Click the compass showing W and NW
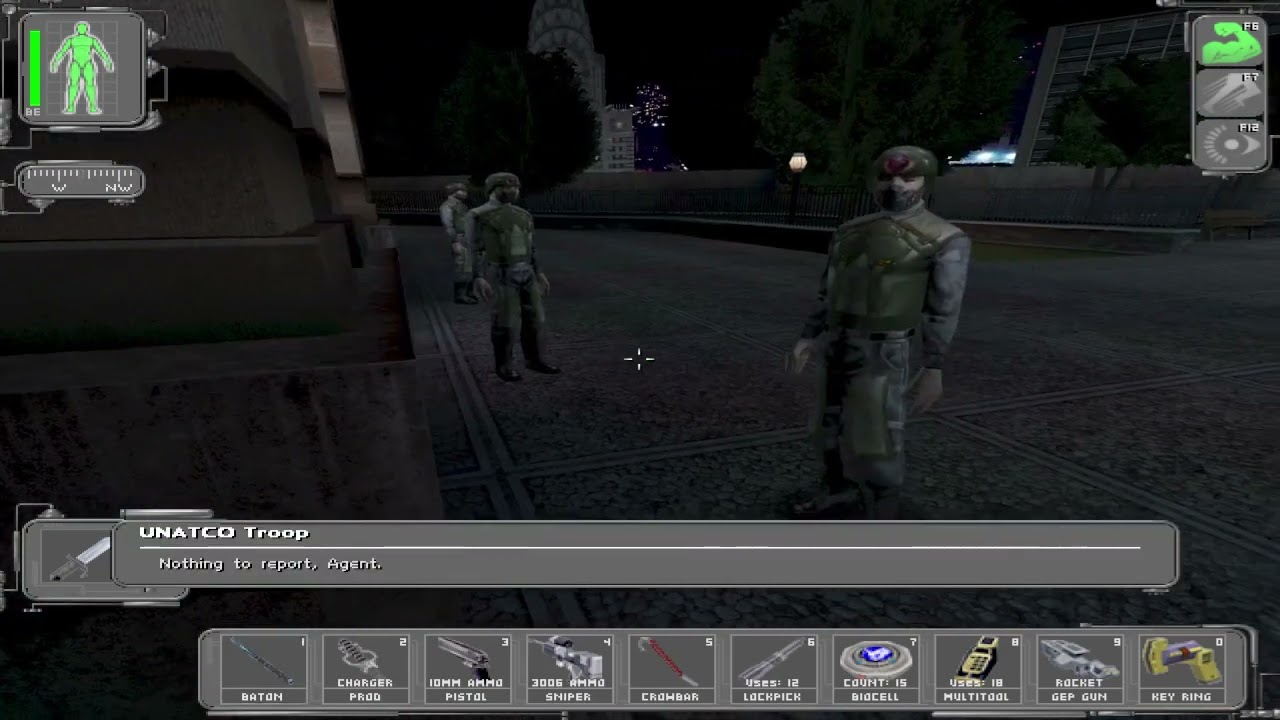 click(81, 182)
